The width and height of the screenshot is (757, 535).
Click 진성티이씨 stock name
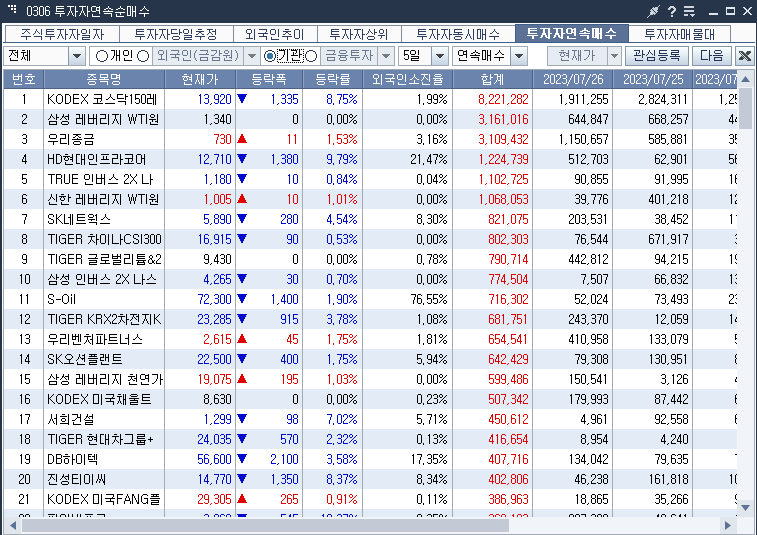tap(76, 479)
